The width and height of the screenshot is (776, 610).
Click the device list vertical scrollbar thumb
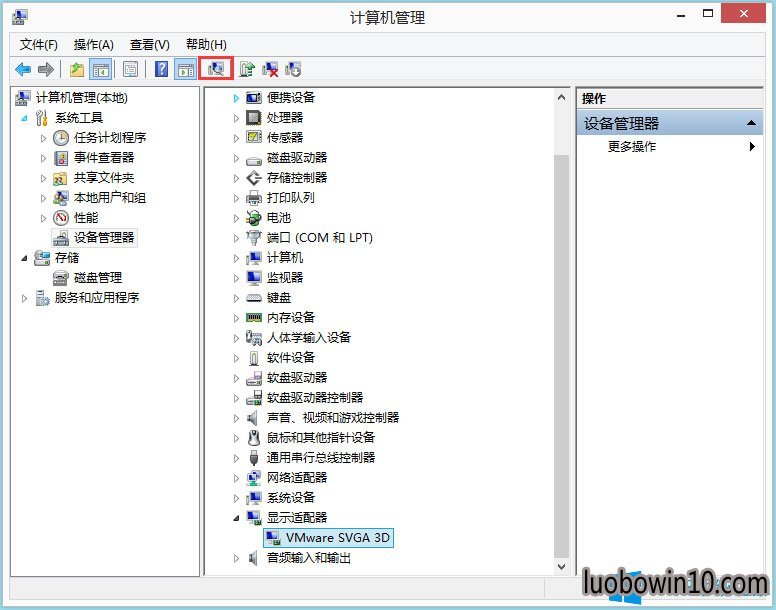(561, 356)
